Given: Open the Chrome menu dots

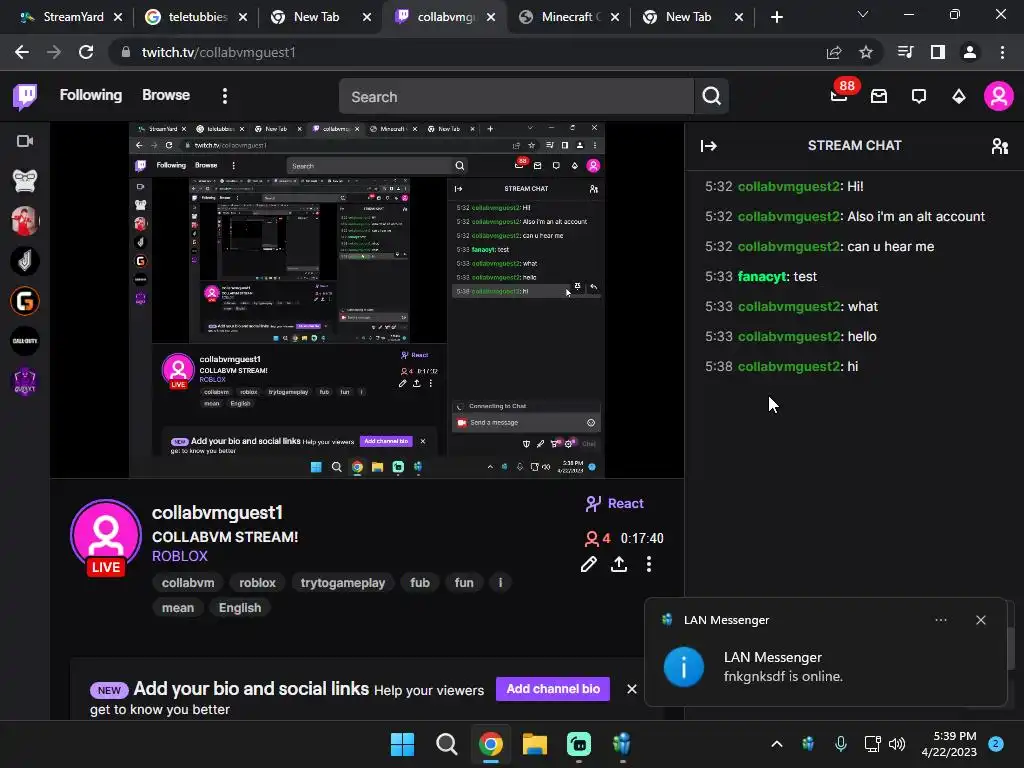Looking at the screenshot, I should click(x=1002, y=52).
